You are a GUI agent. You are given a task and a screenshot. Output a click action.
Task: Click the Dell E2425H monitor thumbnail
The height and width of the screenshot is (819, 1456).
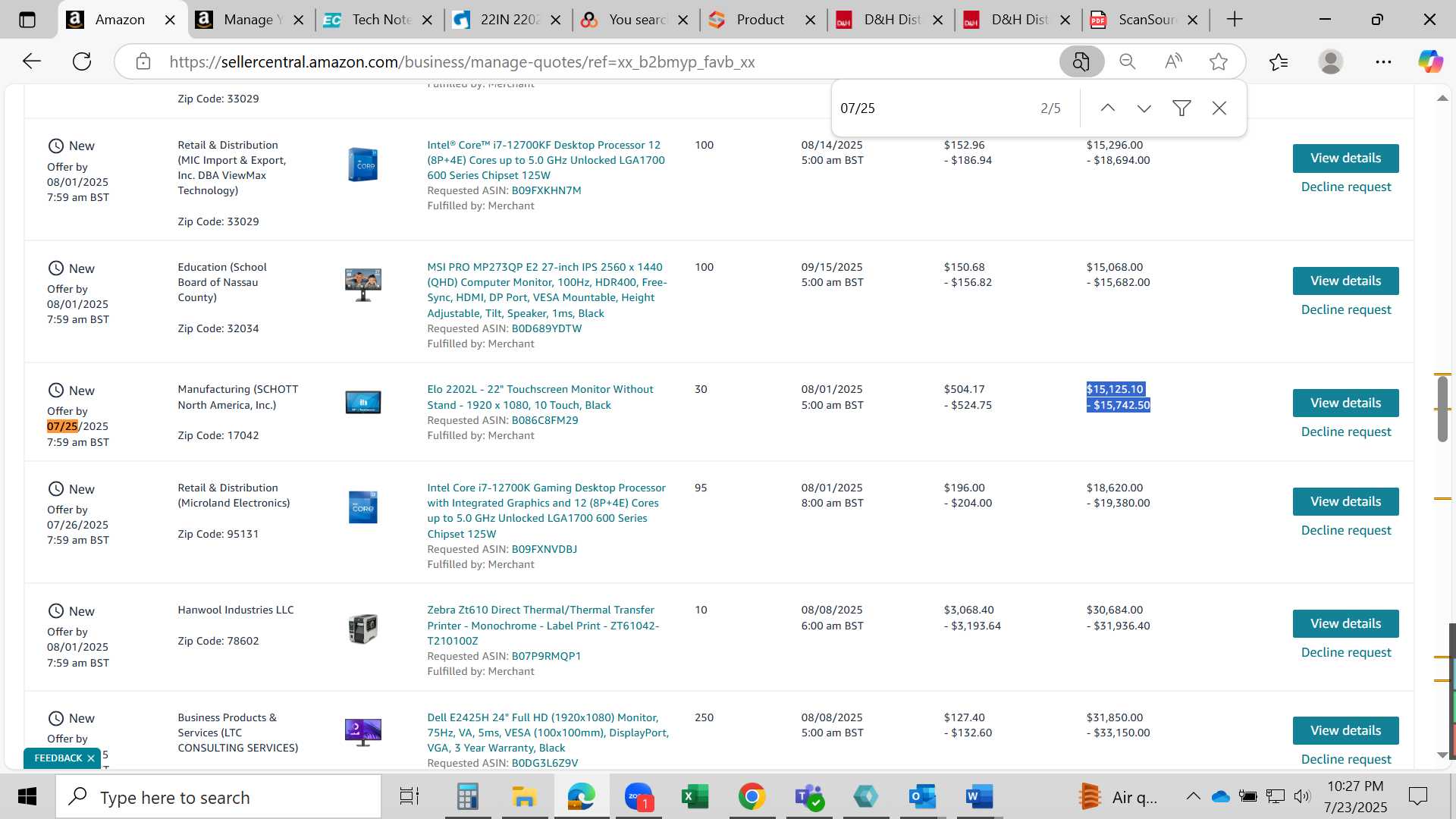pyautogui.click(x=362, y=733)
